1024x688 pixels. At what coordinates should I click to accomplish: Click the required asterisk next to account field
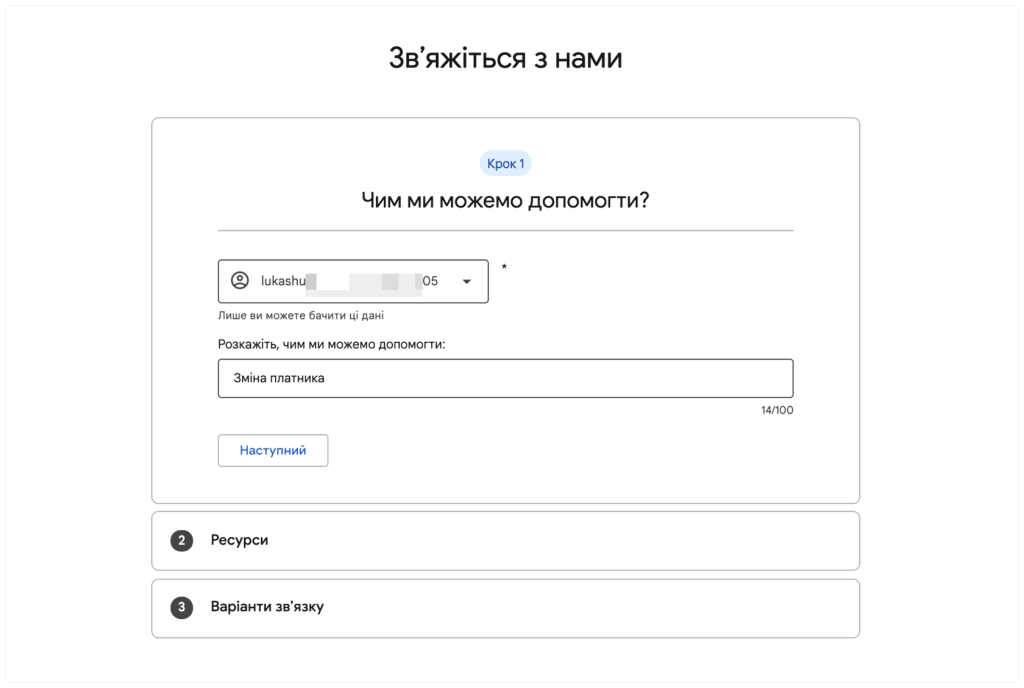[505, 268]
